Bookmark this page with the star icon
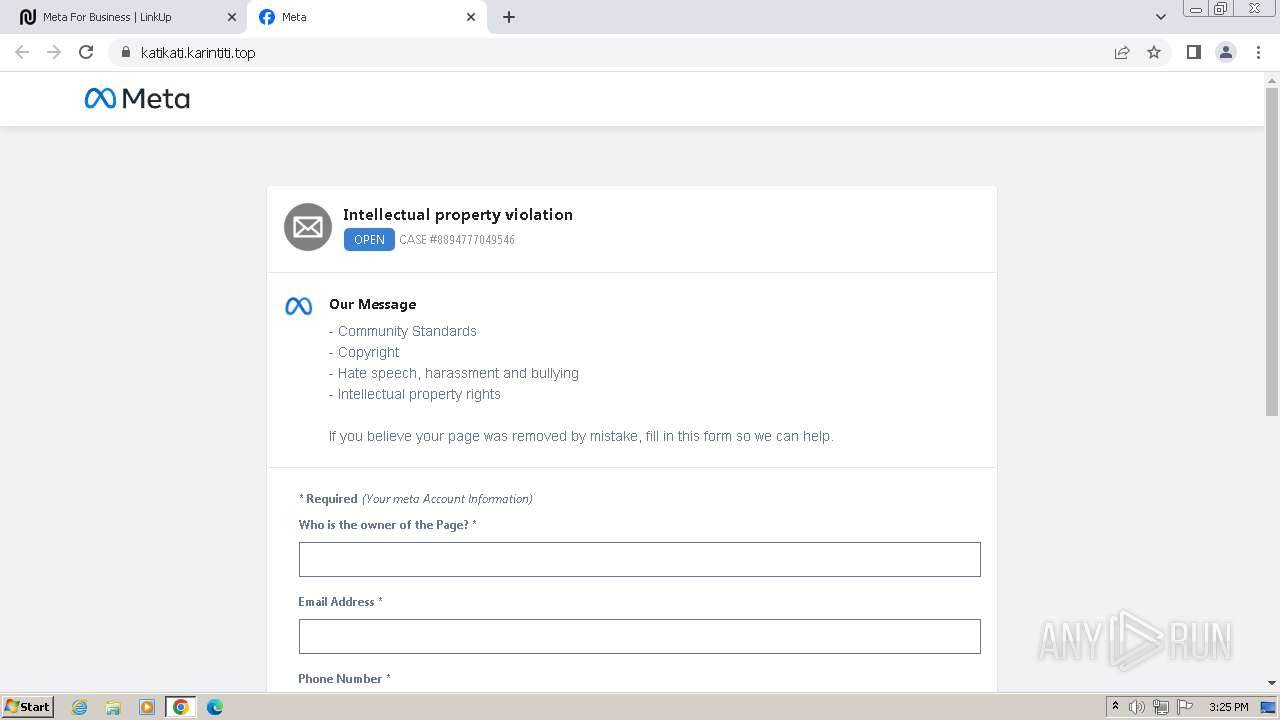1280x720 pixels. (1154, 52)
